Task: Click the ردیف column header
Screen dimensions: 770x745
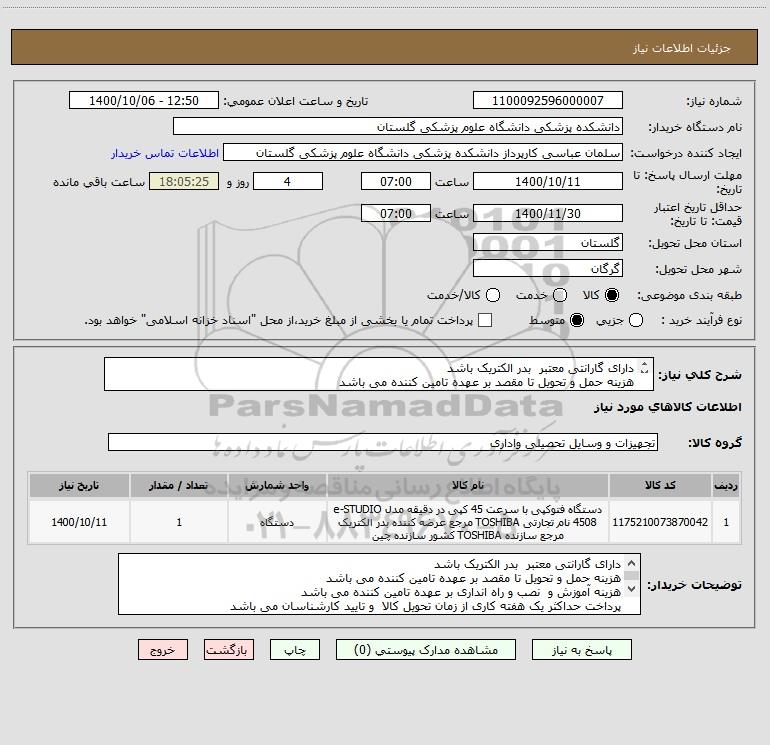Action: [x=726, y=485]
